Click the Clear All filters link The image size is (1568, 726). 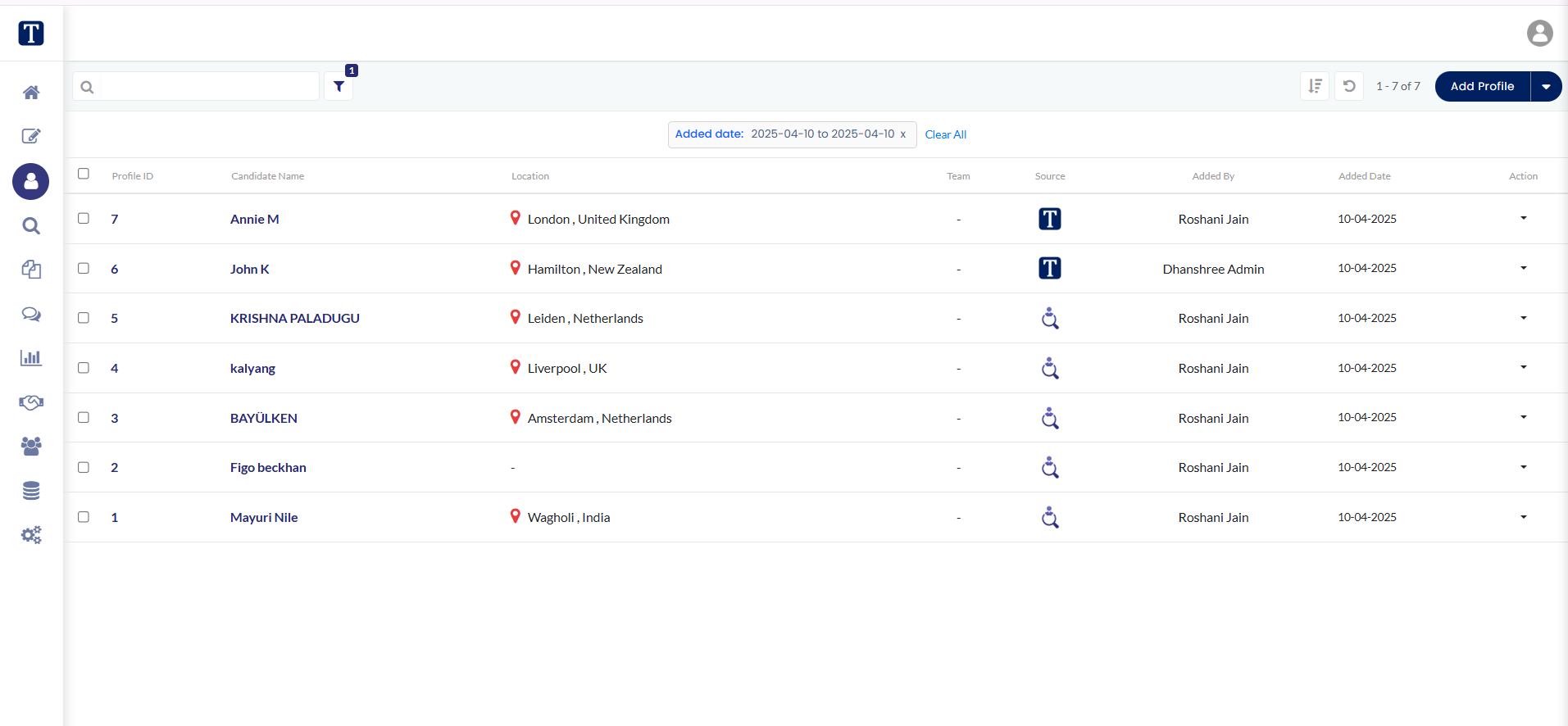click(945, 134)
